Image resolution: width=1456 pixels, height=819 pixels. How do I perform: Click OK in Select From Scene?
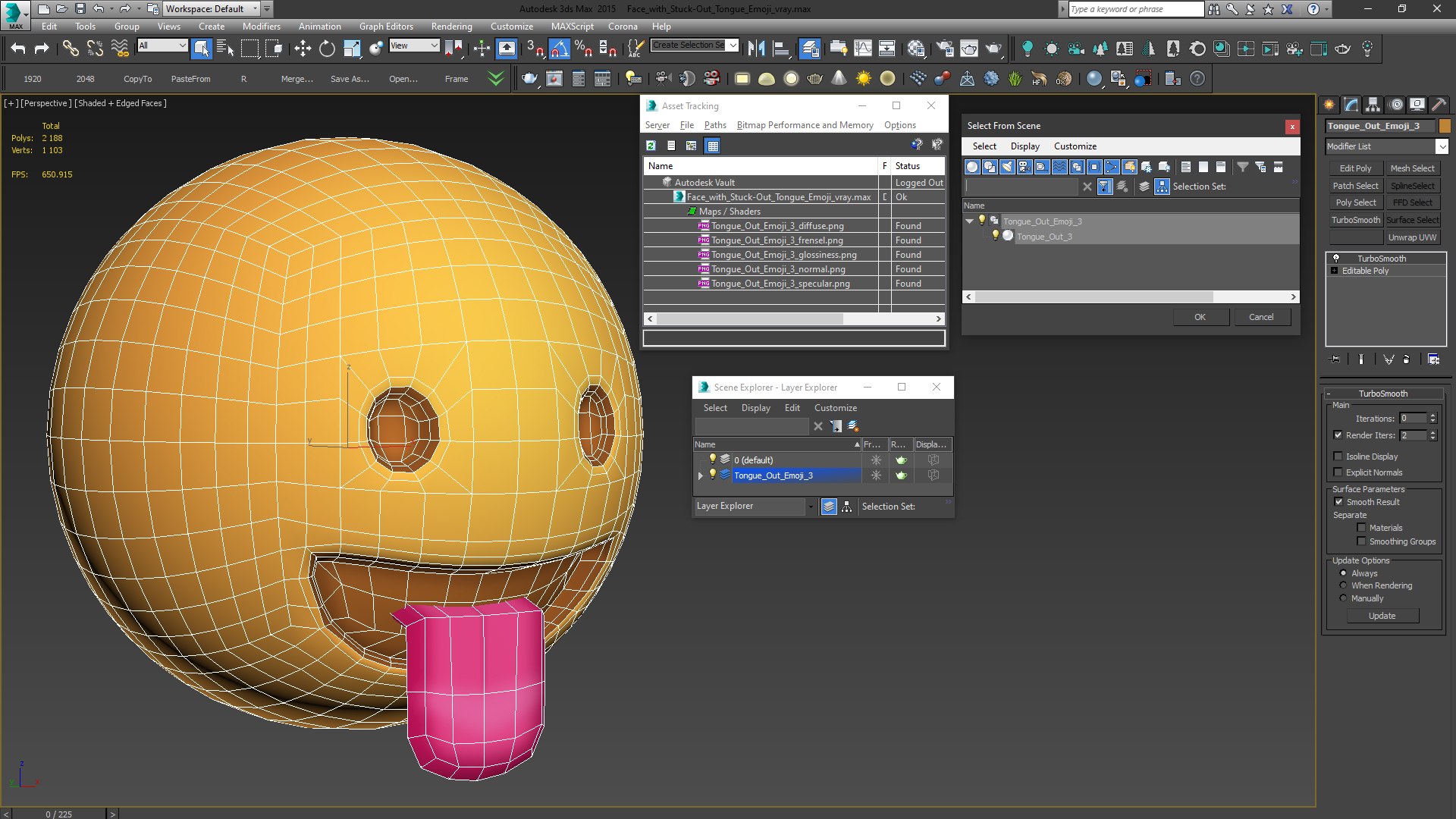tap(1200, 317)
